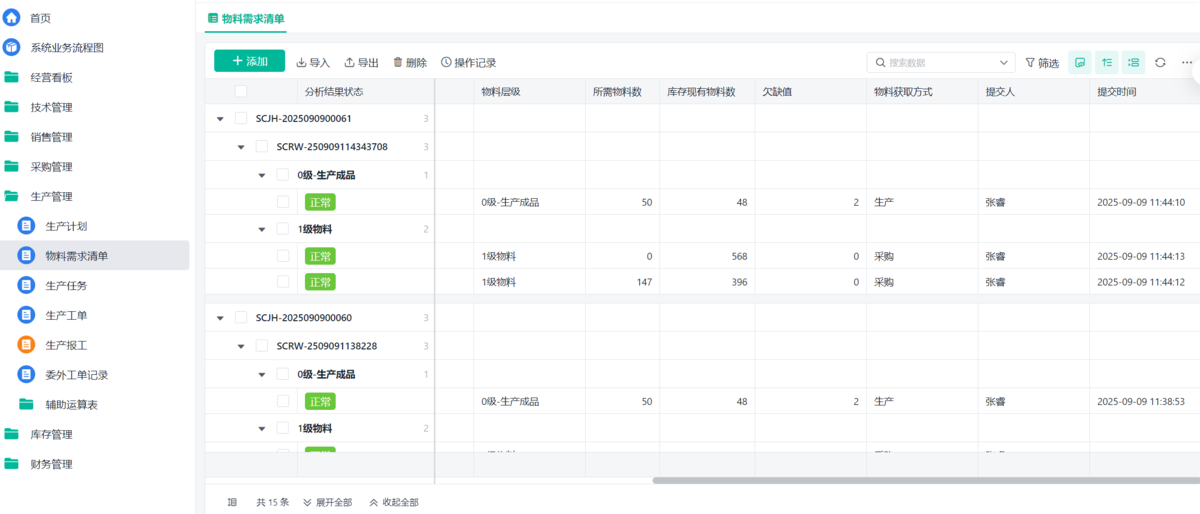Check the row with 11:44:13 timestamp
1200x514 pixels.
283,256
